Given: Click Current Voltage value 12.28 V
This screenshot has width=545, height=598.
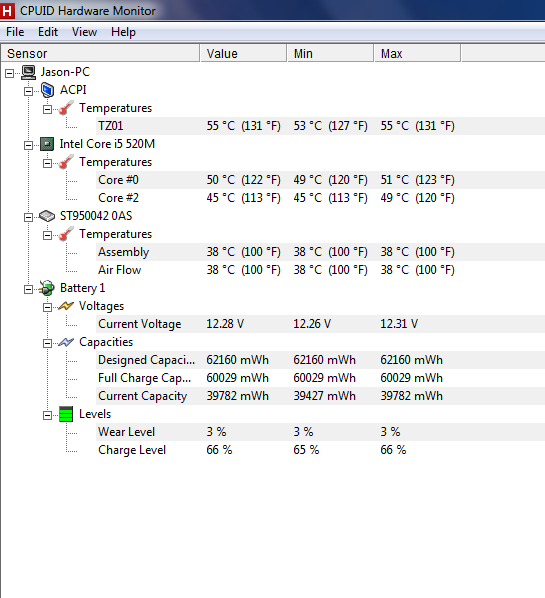Looking at the screenshot, I should click(225, 324).
